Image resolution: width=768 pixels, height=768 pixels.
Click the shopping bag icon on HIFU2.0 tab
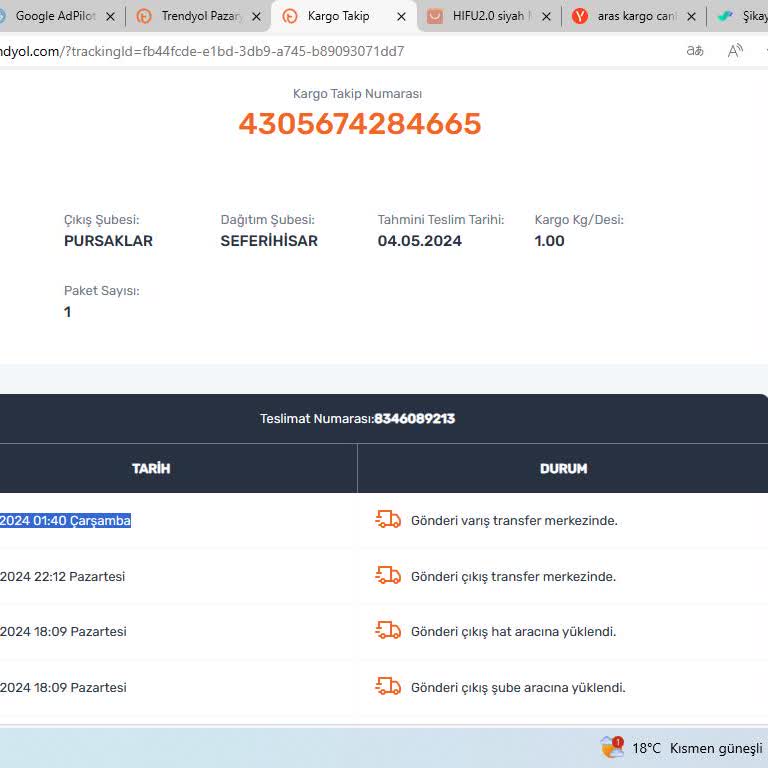click(434, 16)
